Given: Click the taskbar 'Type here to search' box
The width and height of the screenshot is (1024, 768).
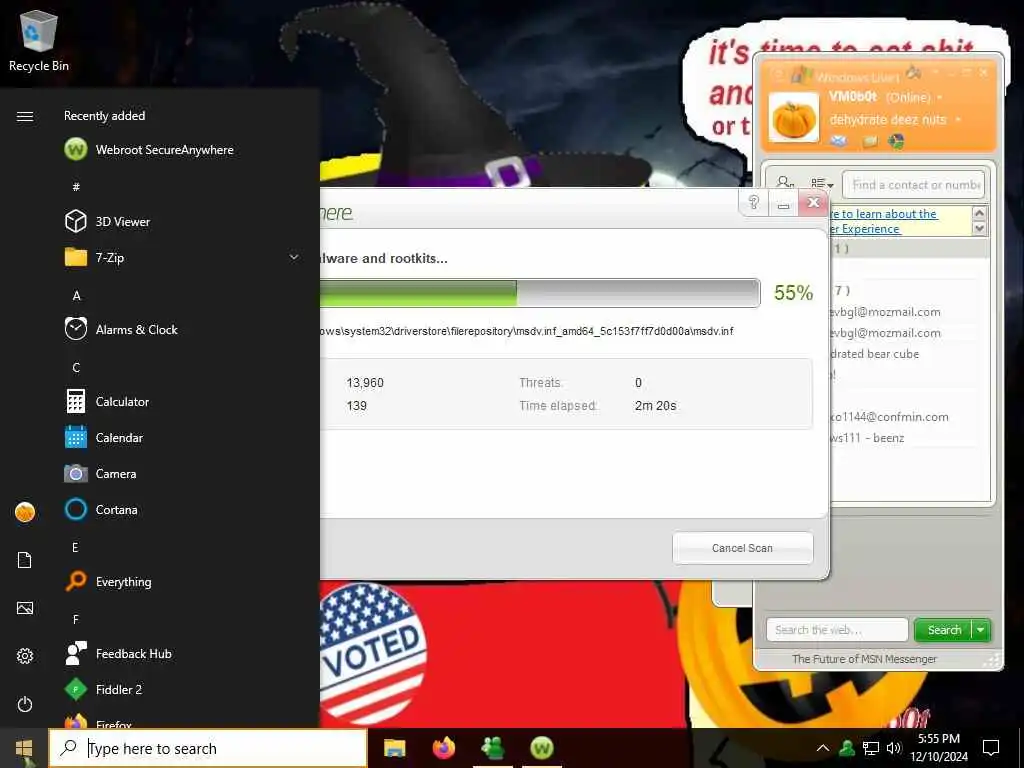Looking at the screenshot, I should (x=208, y=748).
